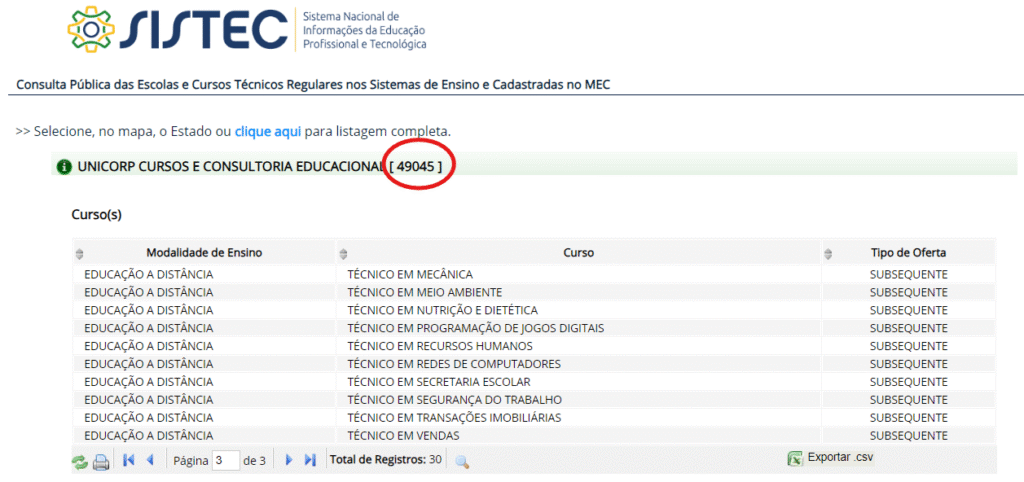1024x482 pixels.
Task: Click the 'de 3' page count text
Action: pos(254,460)
